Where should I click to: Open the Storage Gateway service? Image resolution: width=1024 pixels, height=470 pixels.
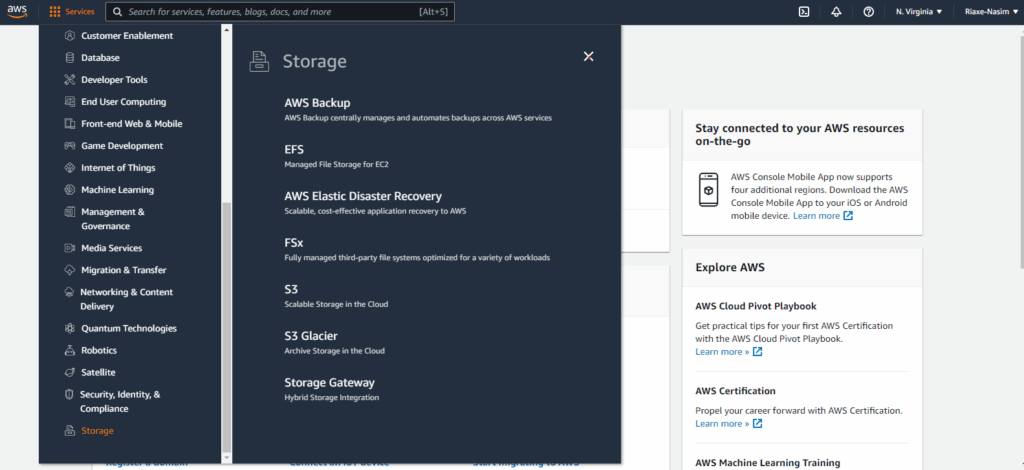point(329,383)
